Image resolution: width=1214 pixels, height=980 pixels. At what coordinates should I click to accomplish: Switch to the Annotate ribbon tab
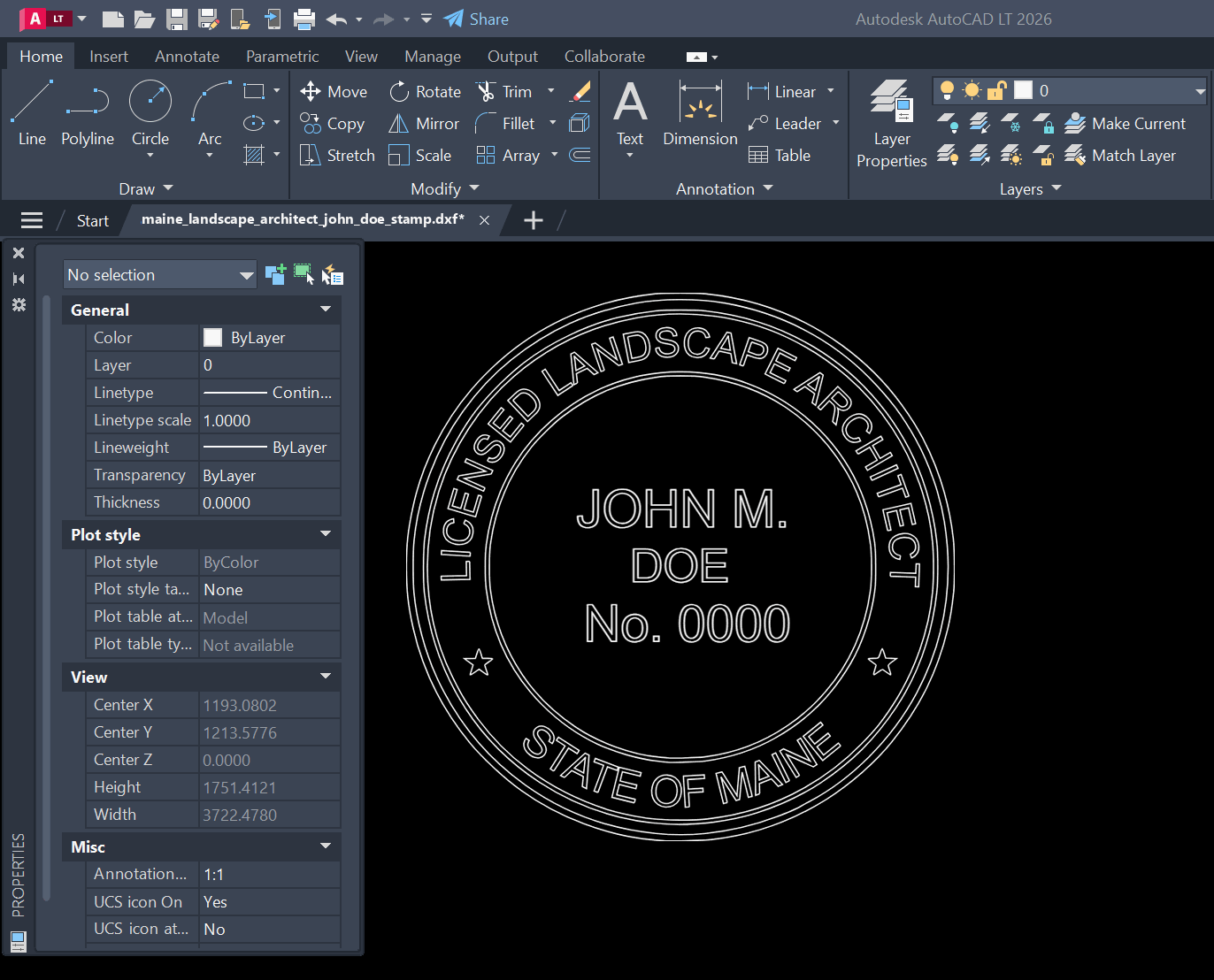click(187, 57)
